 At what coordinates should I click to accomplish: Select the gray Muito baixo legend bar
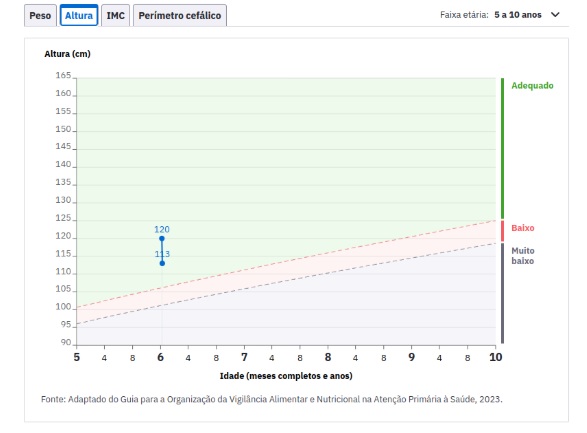click(502, 293)
